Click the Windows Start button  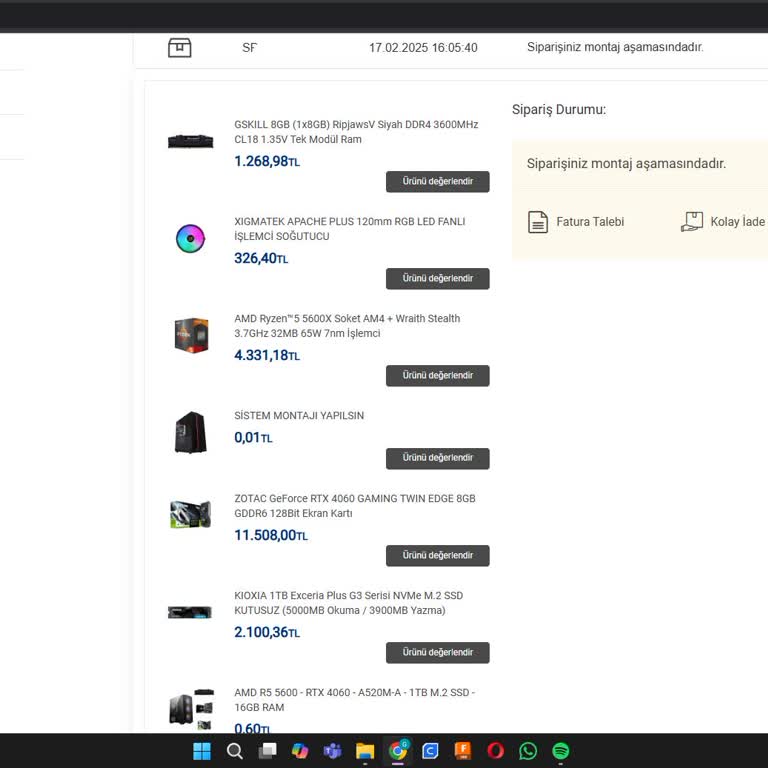(202, 751)
